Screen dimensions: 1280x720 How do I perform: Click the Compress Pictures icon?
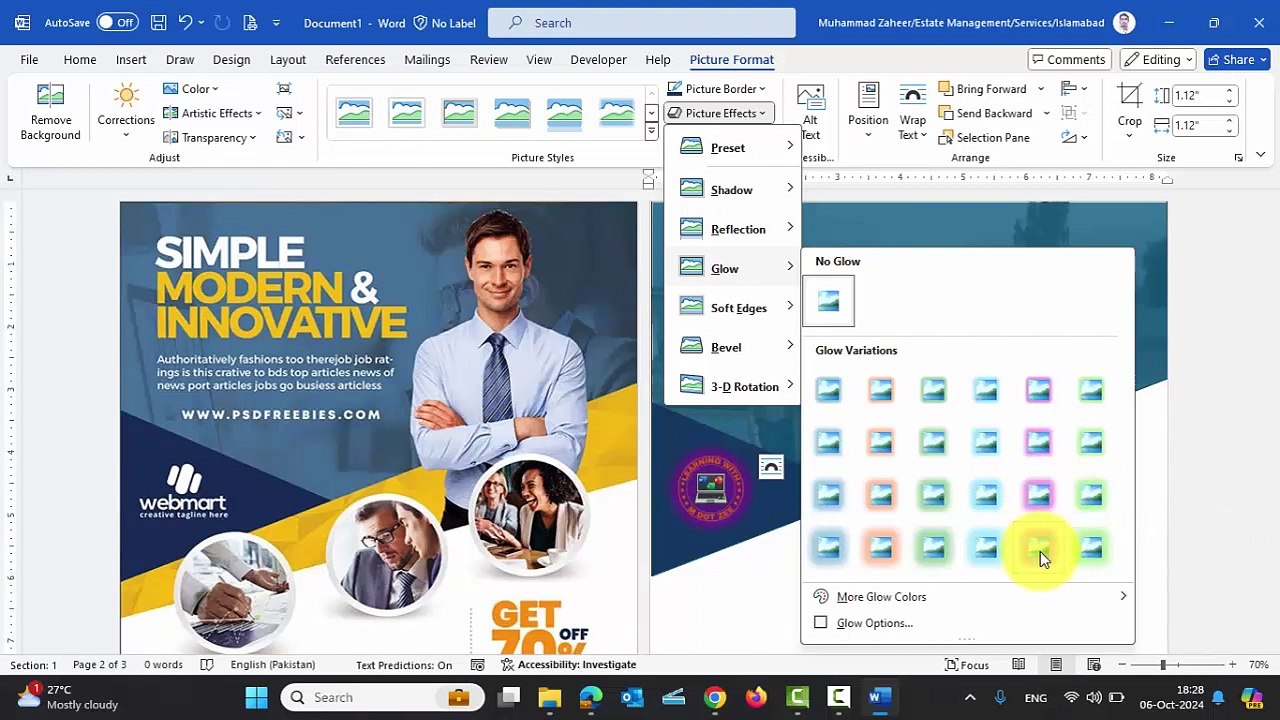(284, 89)
